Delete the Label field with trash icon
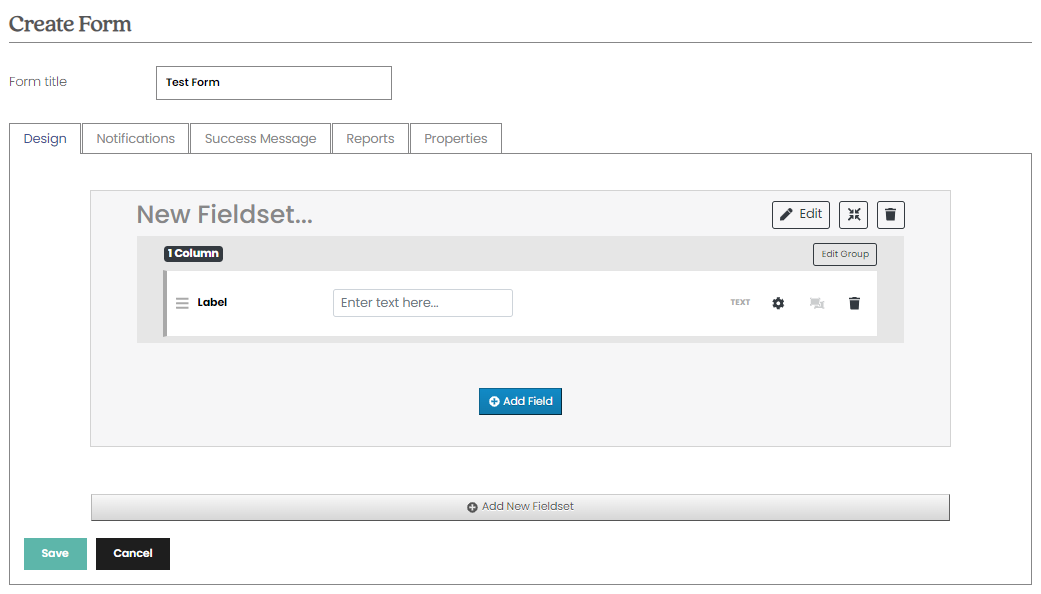The width and height of the screenshot is (1041, 594). pos(854,303)
